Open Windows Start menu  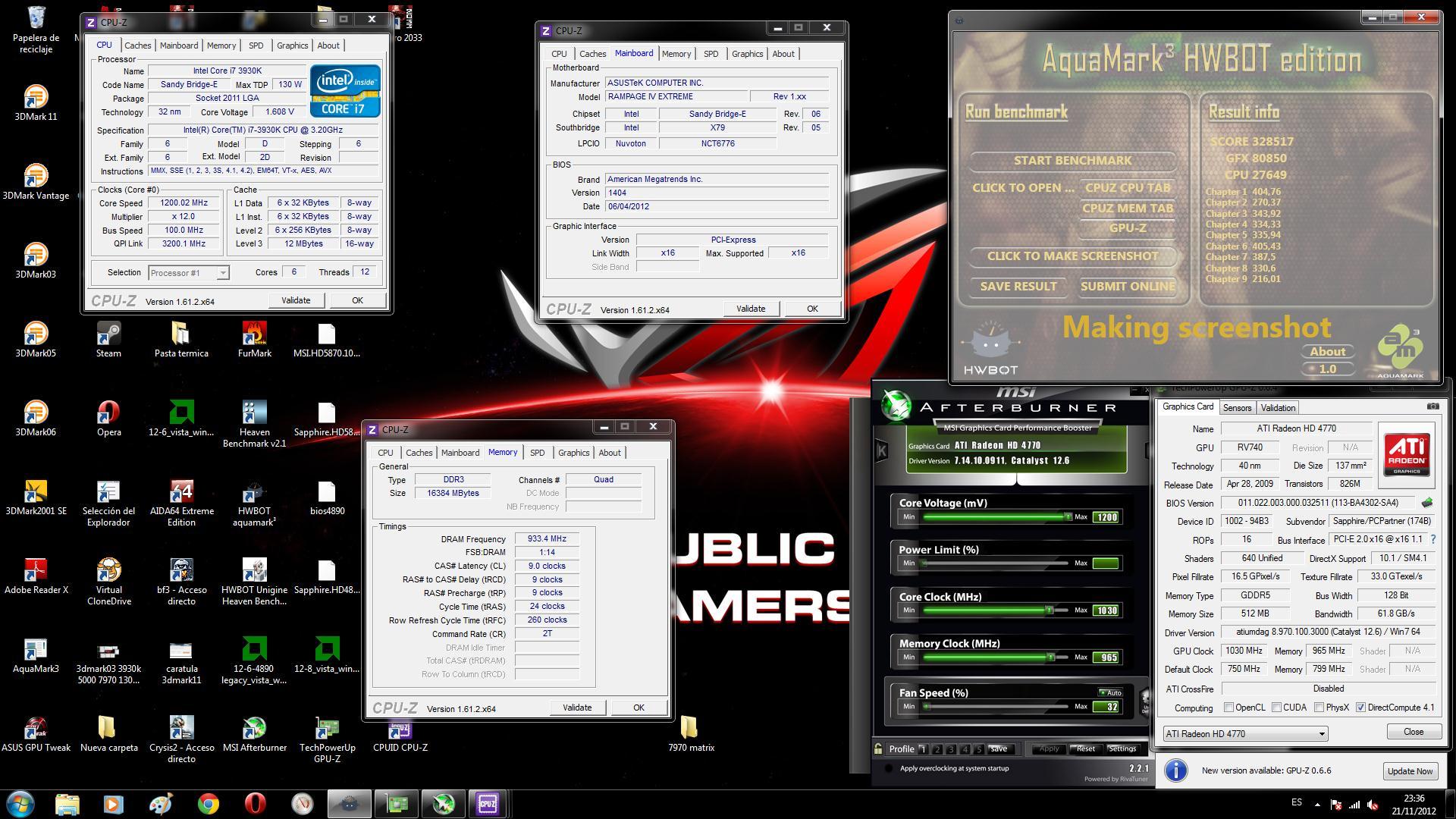point(20,804)
